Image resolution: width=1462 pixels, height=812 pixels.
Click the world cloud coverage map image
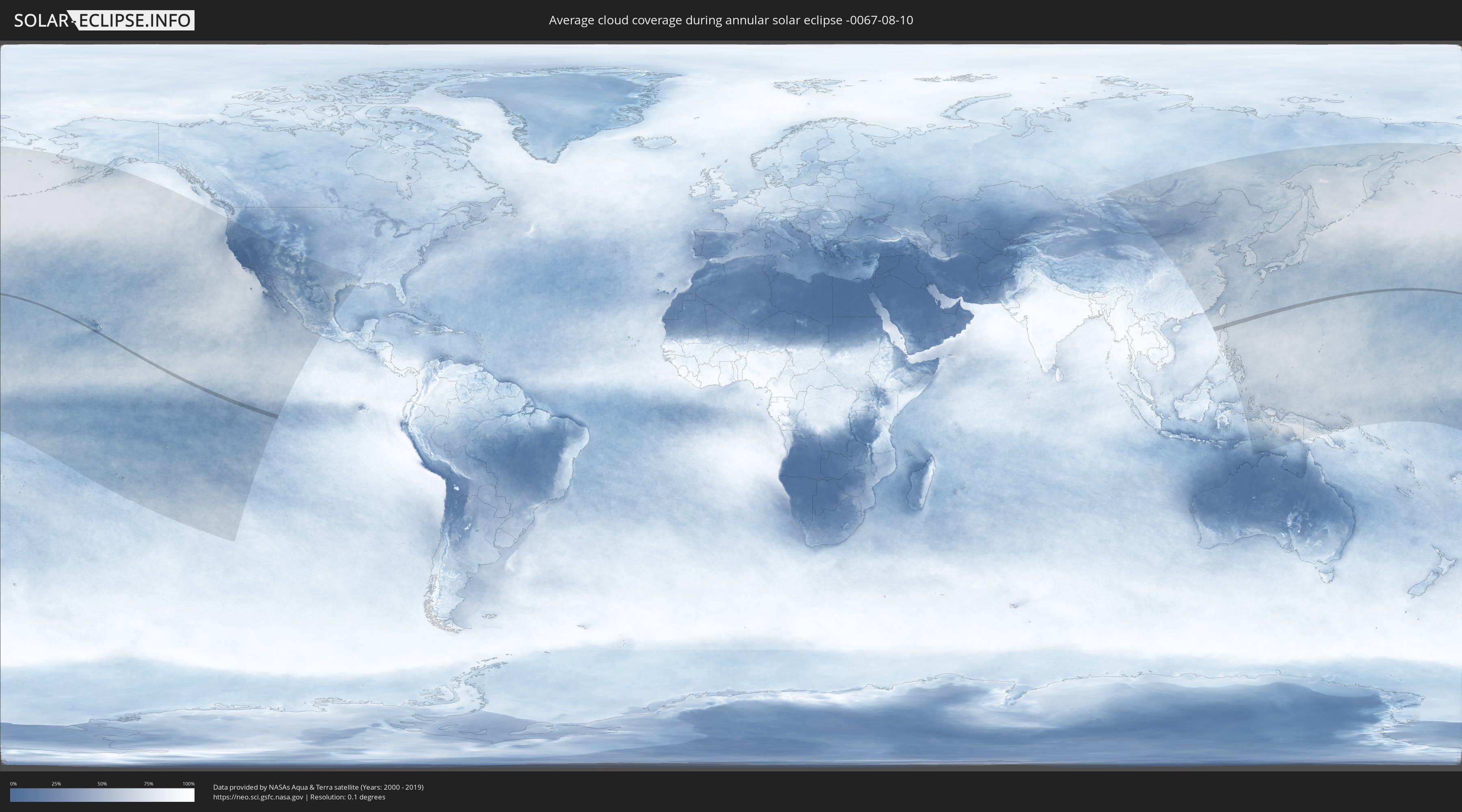pos(731,405)
